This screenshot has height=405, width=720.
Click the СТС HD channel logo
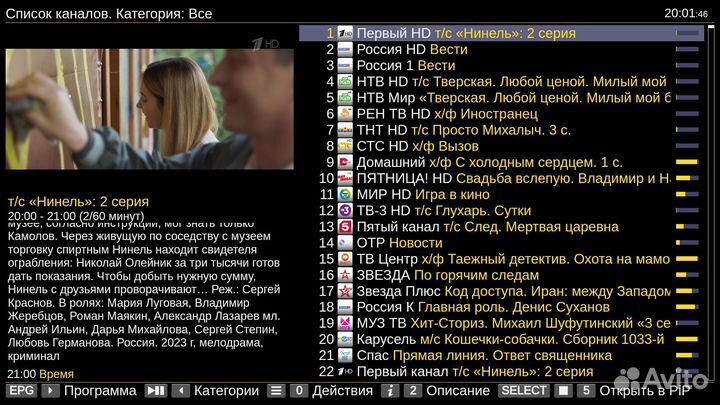345,146
